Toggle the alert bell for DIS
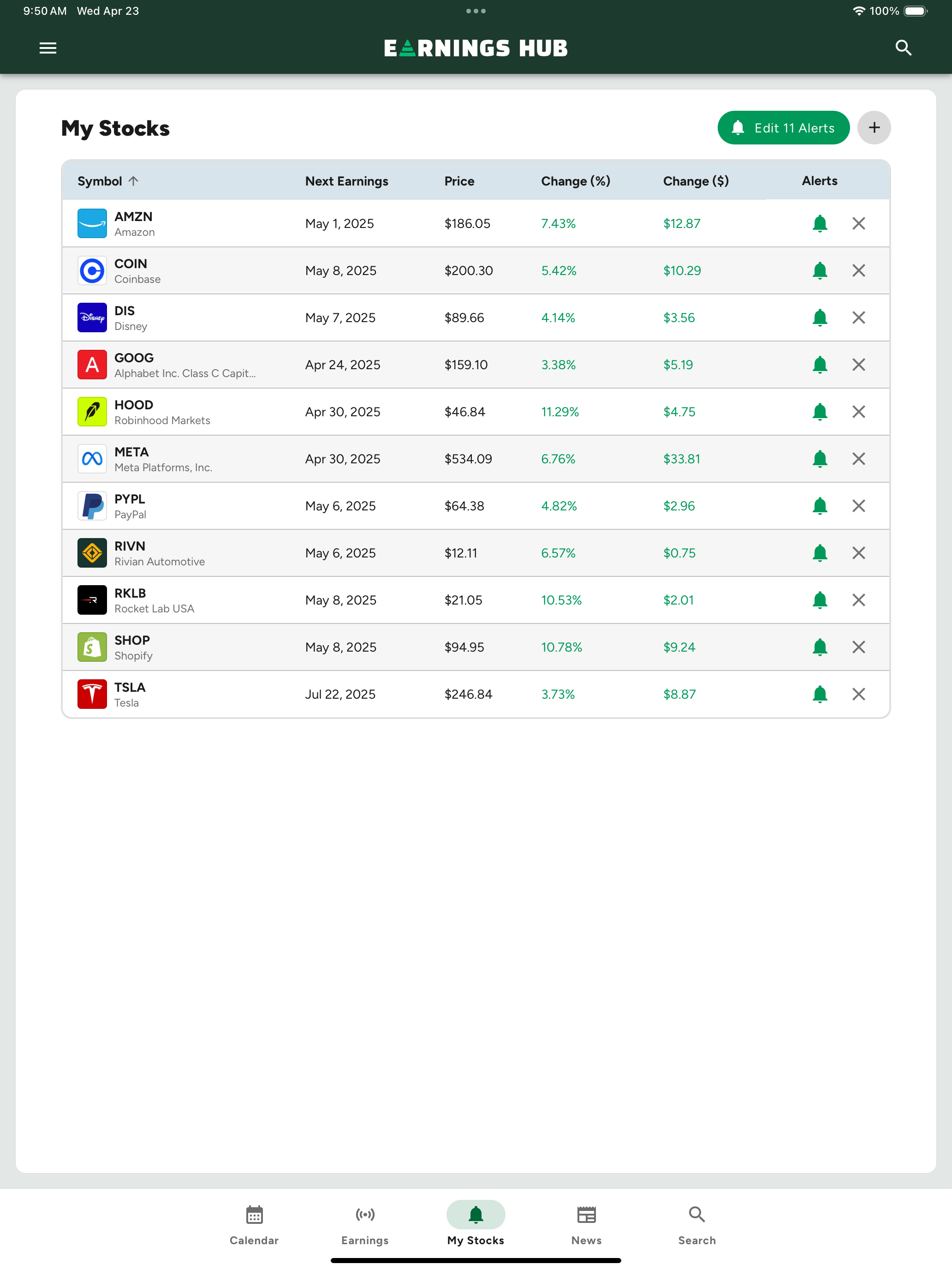The image size is (952, 1270). click(x=820, y=317)
